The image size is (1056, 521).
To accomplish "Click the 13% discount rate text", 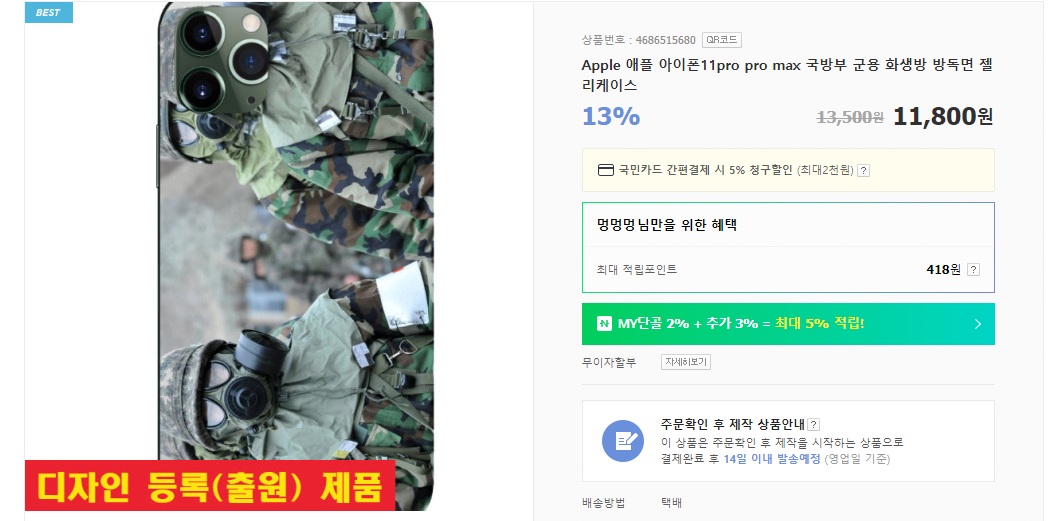I will (611, 116).
